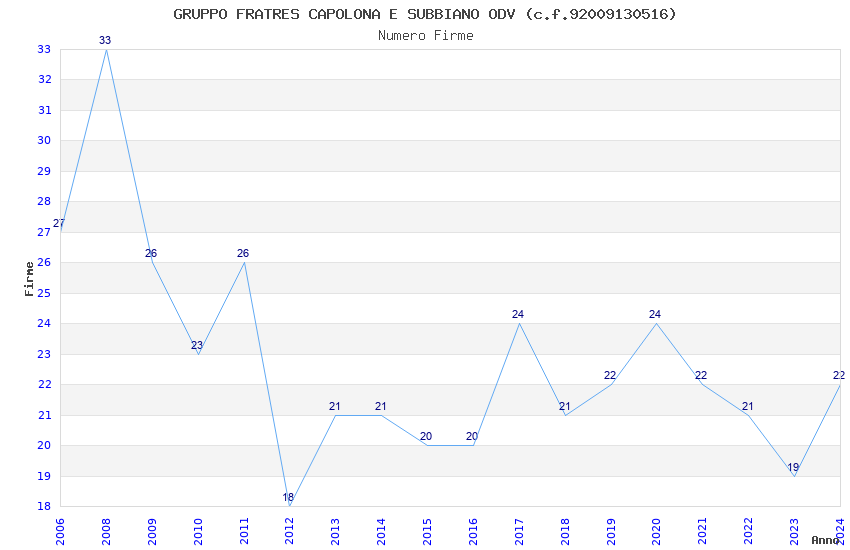Screen dimensions: 850x550
Task: Click the data label 26 at the 2011 point
Action: [x=243, y=253]
